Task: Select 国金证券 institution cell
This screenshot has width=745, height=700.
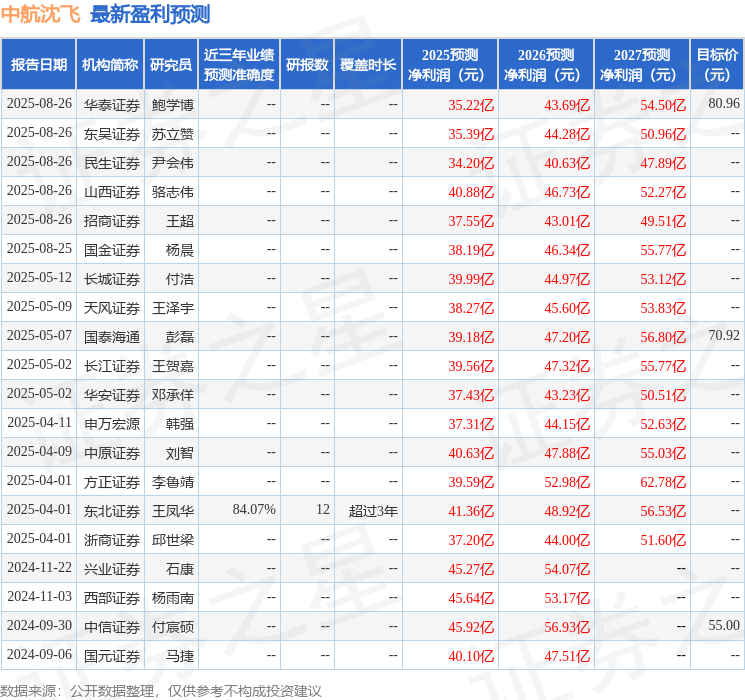Action: (x=112, y=250)
